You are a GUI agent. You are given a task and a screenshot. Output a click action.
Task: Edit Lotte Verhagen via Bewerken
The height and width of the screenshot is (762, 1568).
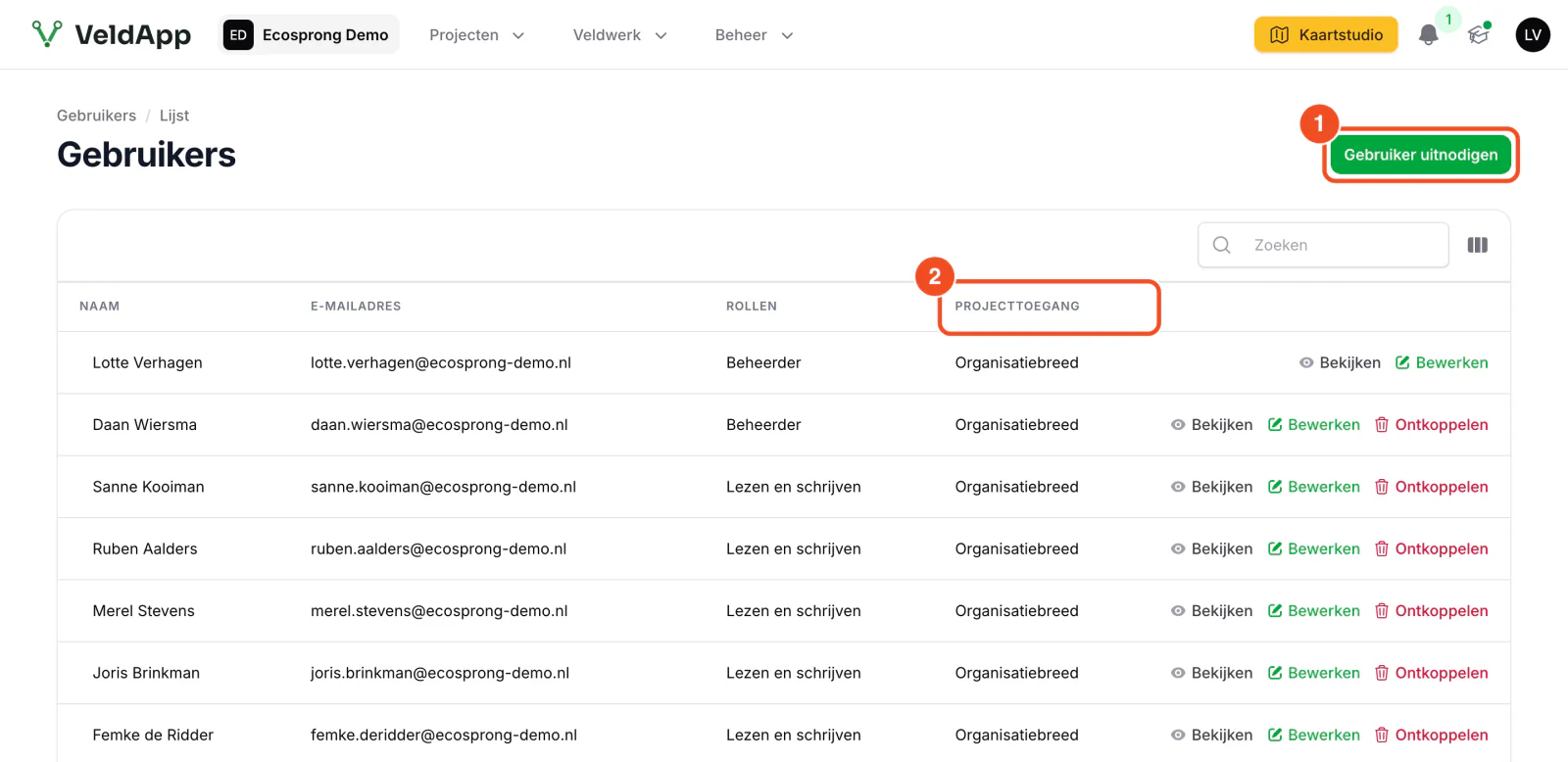coord(1442,362)
